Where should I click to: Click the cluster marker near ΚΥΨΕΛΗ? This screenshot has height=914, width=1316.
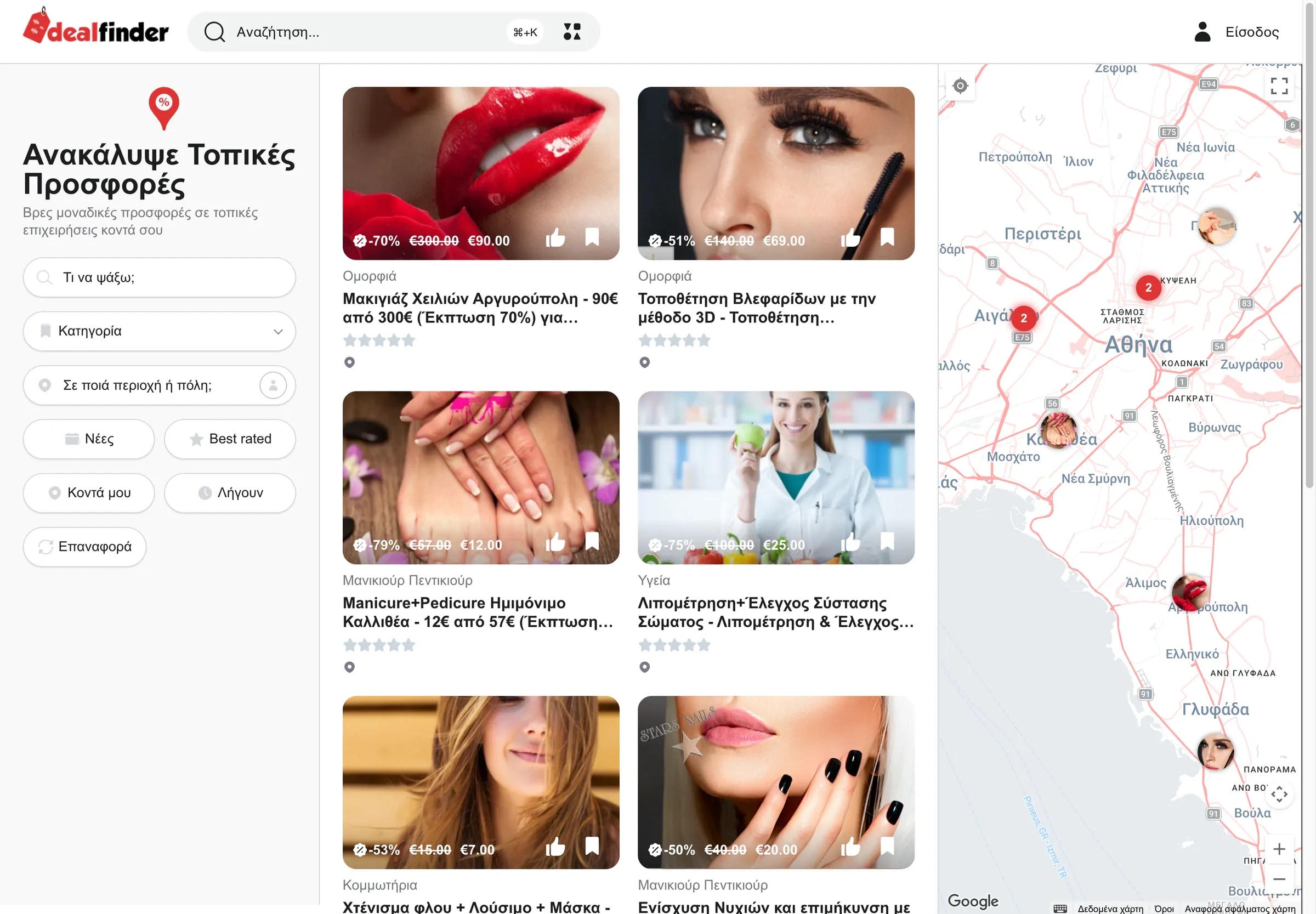coord(1148,287)
